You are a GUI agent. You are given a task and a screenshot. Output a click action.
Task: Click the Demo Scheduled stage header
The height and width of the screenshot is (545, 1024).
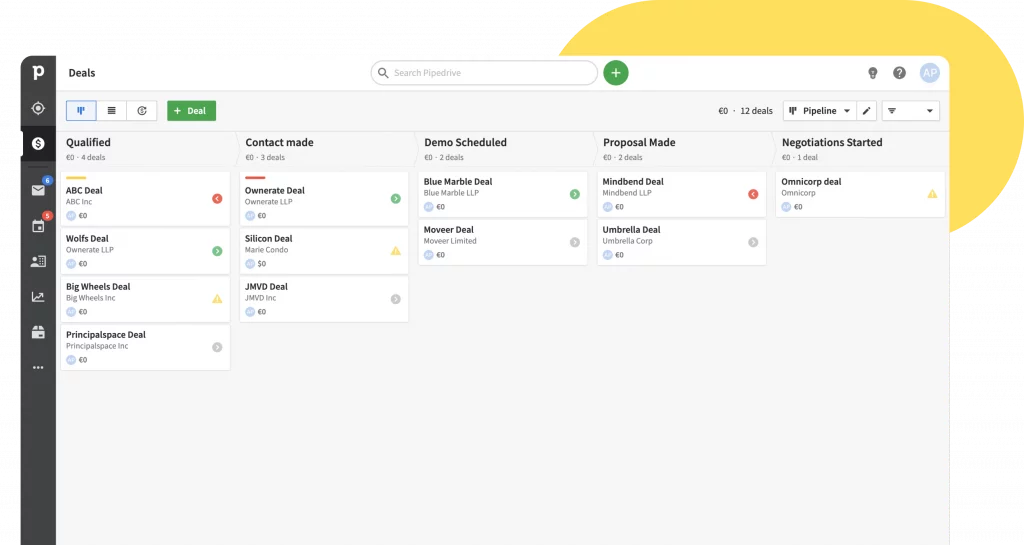(x=466, y=142)
